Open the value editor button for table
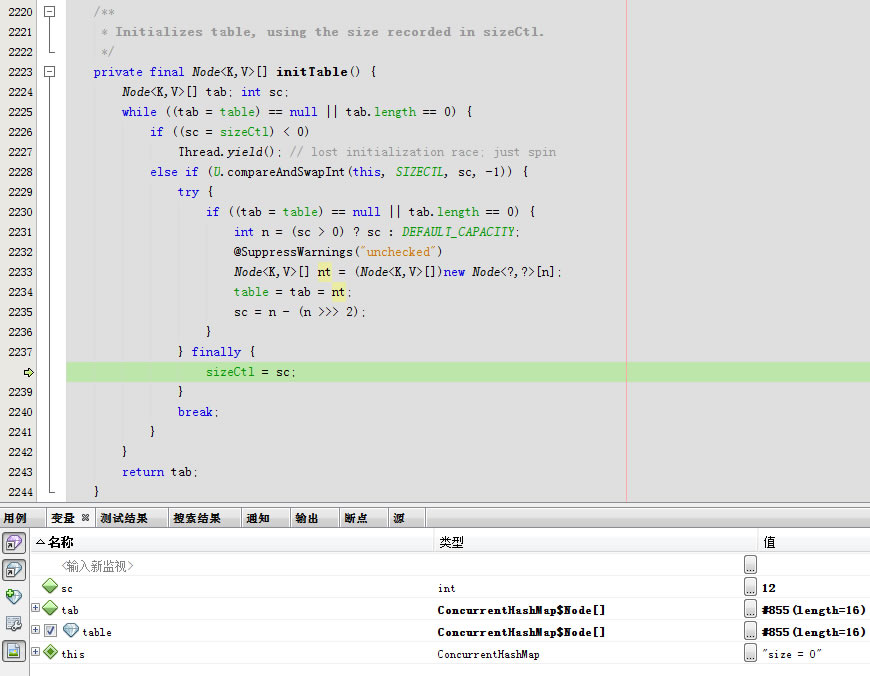Image resolution: width=870 pixels, height=676 pixels. click(x=750, y=631)
